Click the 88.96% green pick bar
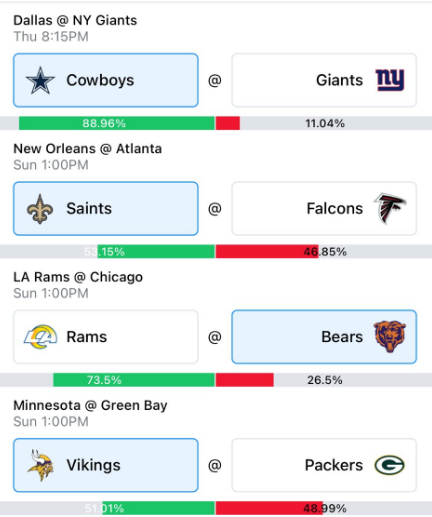The height and width of the screenshot is (517, 432). click(117, 123)
